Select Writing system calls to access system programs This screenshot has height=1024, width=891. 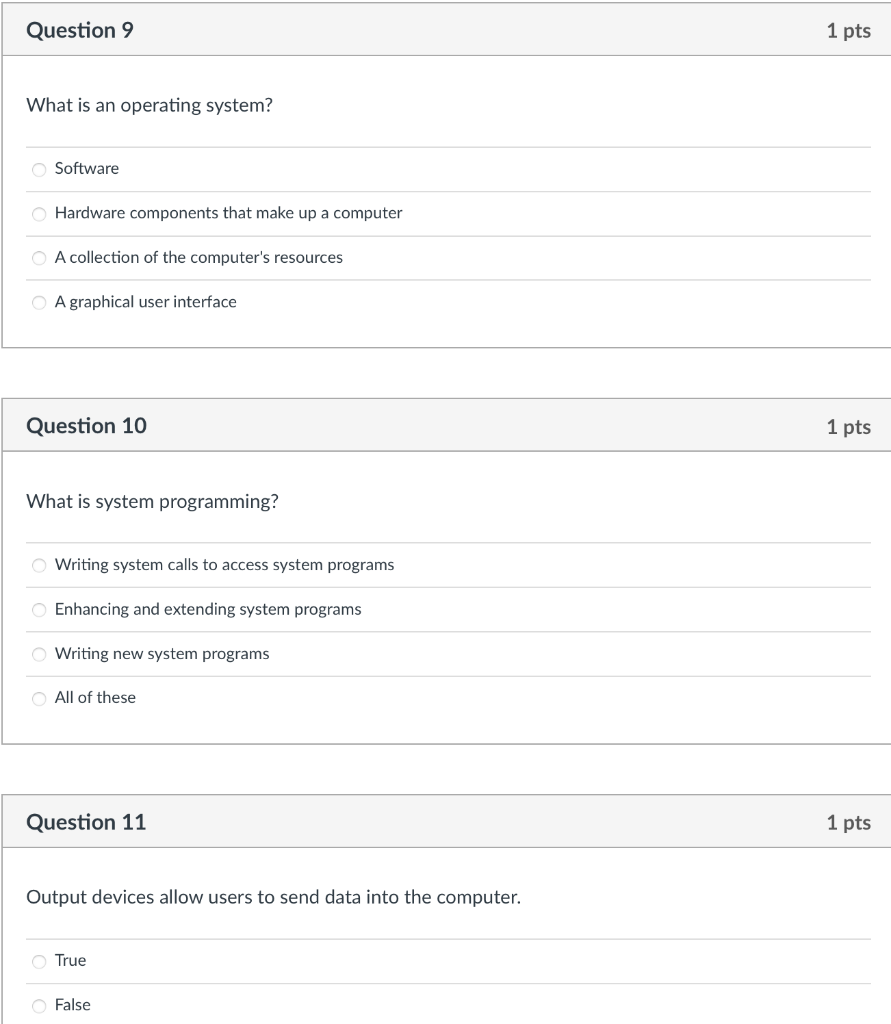click(x=38, y=565)
